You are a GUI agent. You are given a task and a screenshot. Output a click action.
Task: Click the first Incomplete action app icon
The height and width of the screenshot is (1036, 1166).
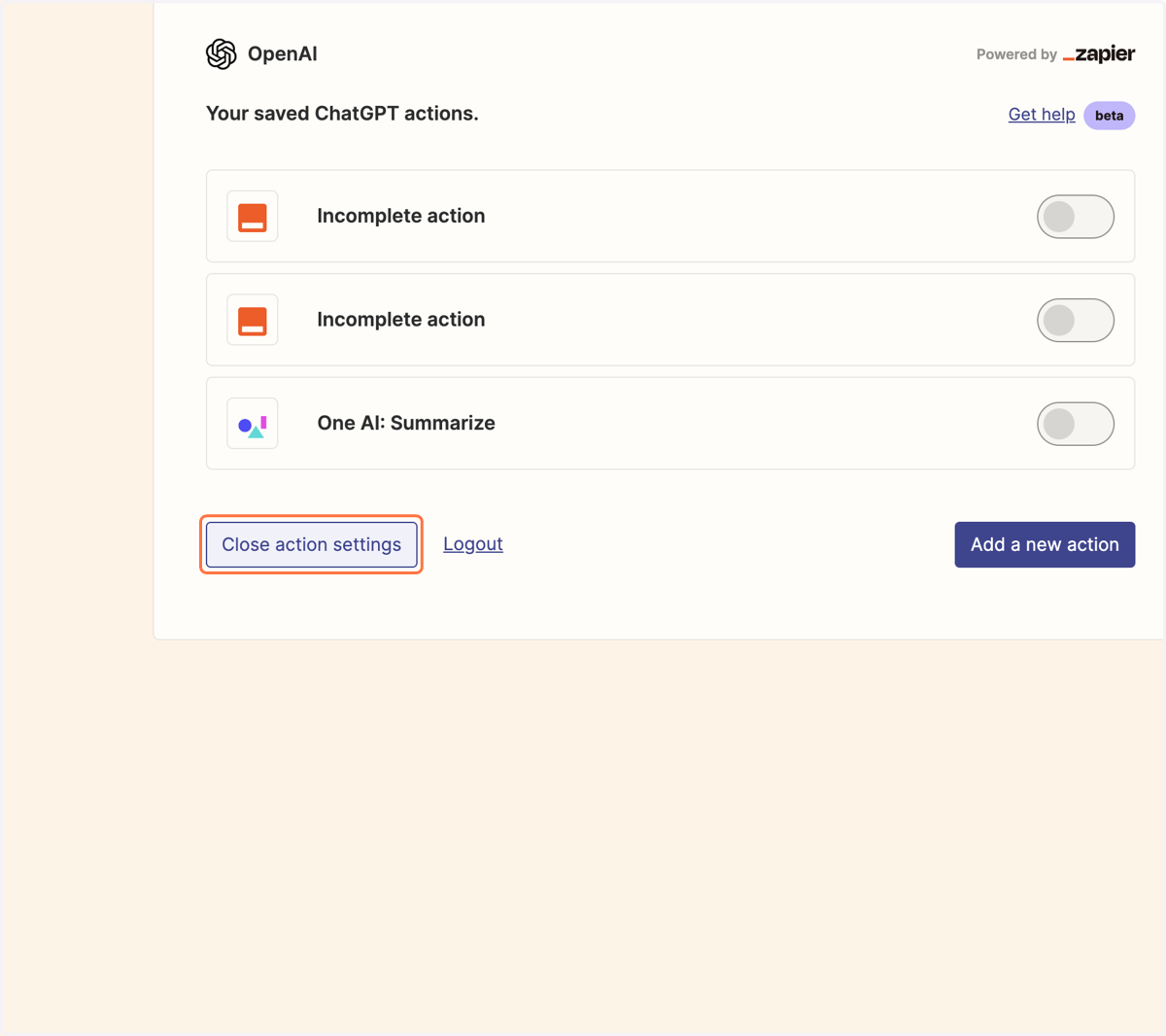pyautogui.click(x=253, y=216)
